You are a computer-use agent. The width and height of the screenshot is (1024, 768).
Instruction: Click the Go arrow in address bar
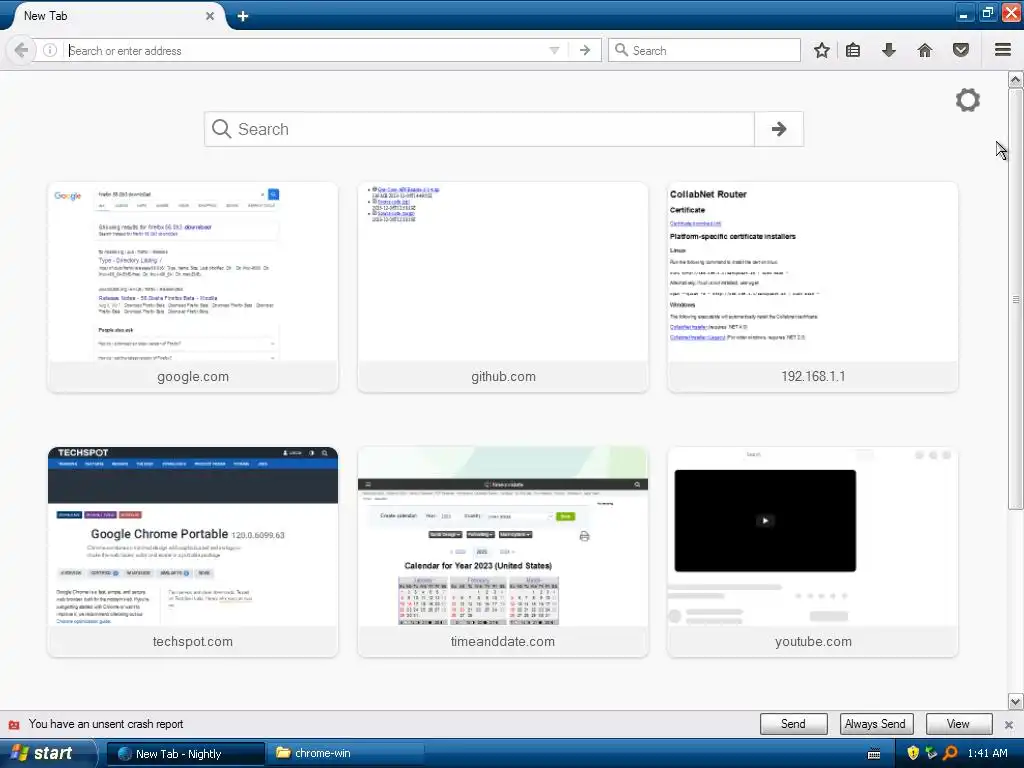click(x=584, y=50)
